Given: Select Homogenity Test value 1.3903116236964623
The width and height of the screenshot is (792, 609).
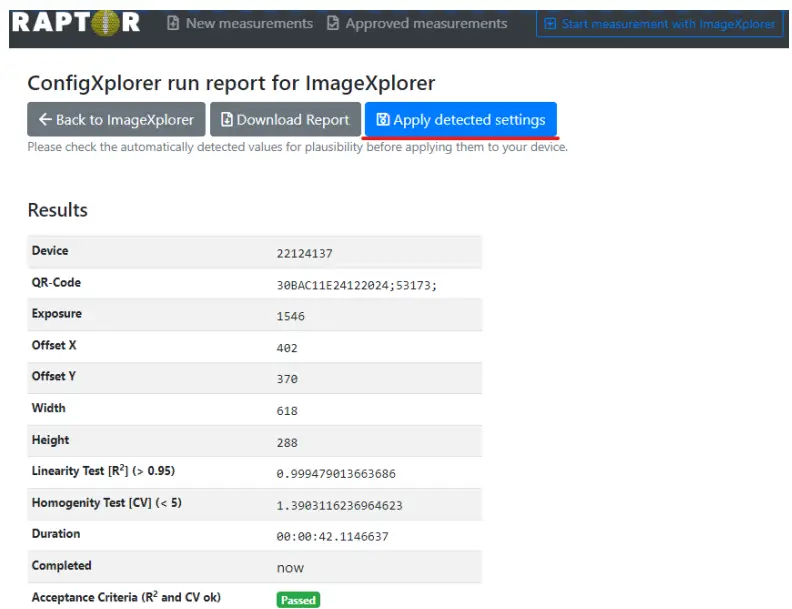Looking at the screenshot, I should coord(339,505).
